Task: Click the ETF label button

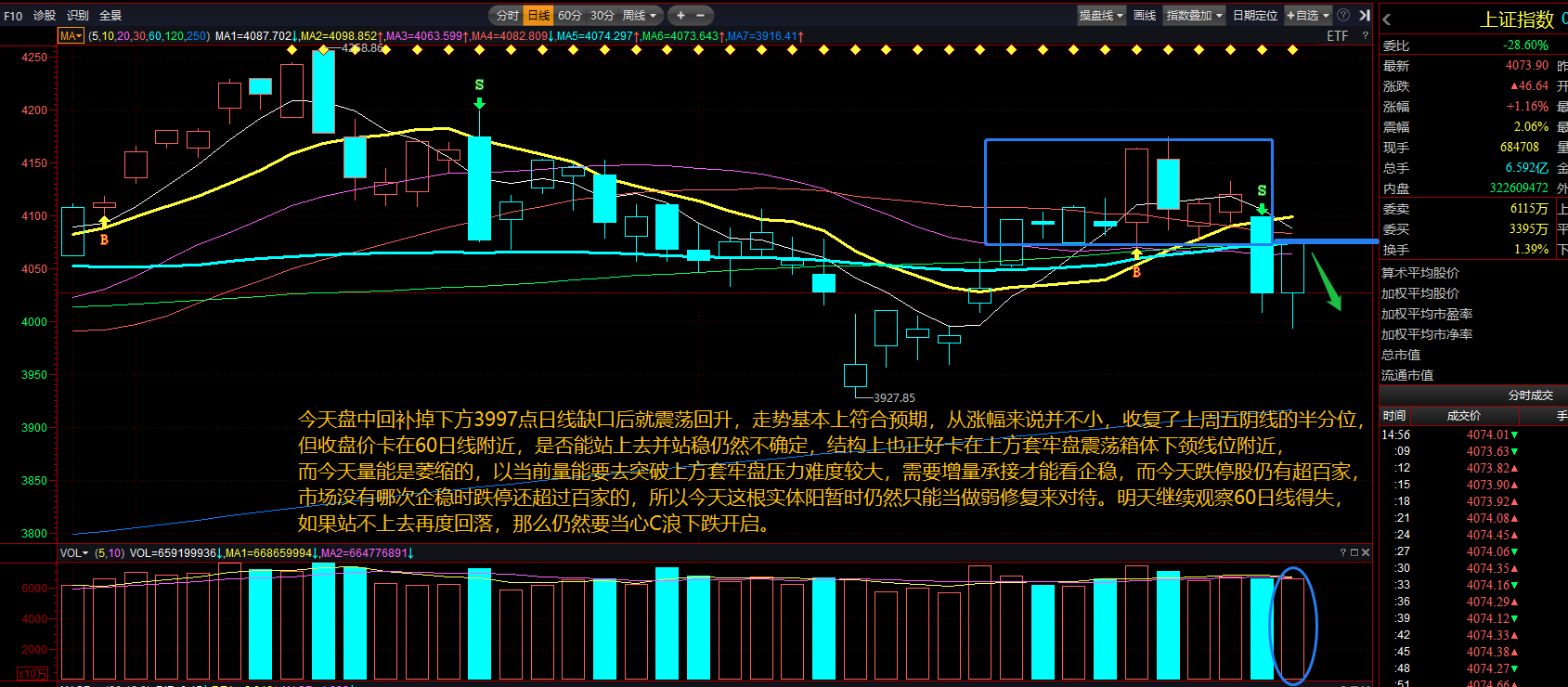Action: (x=1338, y=36)
